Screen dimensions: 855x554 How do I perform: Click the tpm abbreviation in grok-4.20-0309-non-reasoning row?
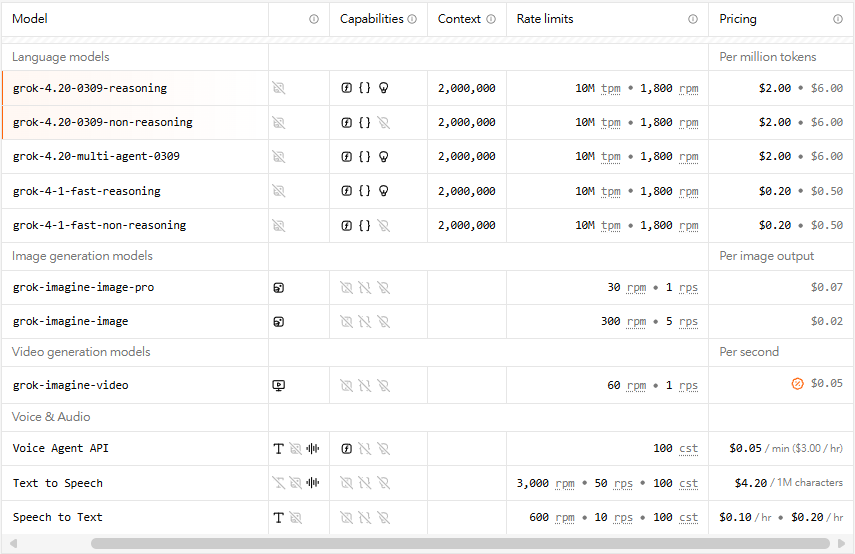(x=611, y=122)
